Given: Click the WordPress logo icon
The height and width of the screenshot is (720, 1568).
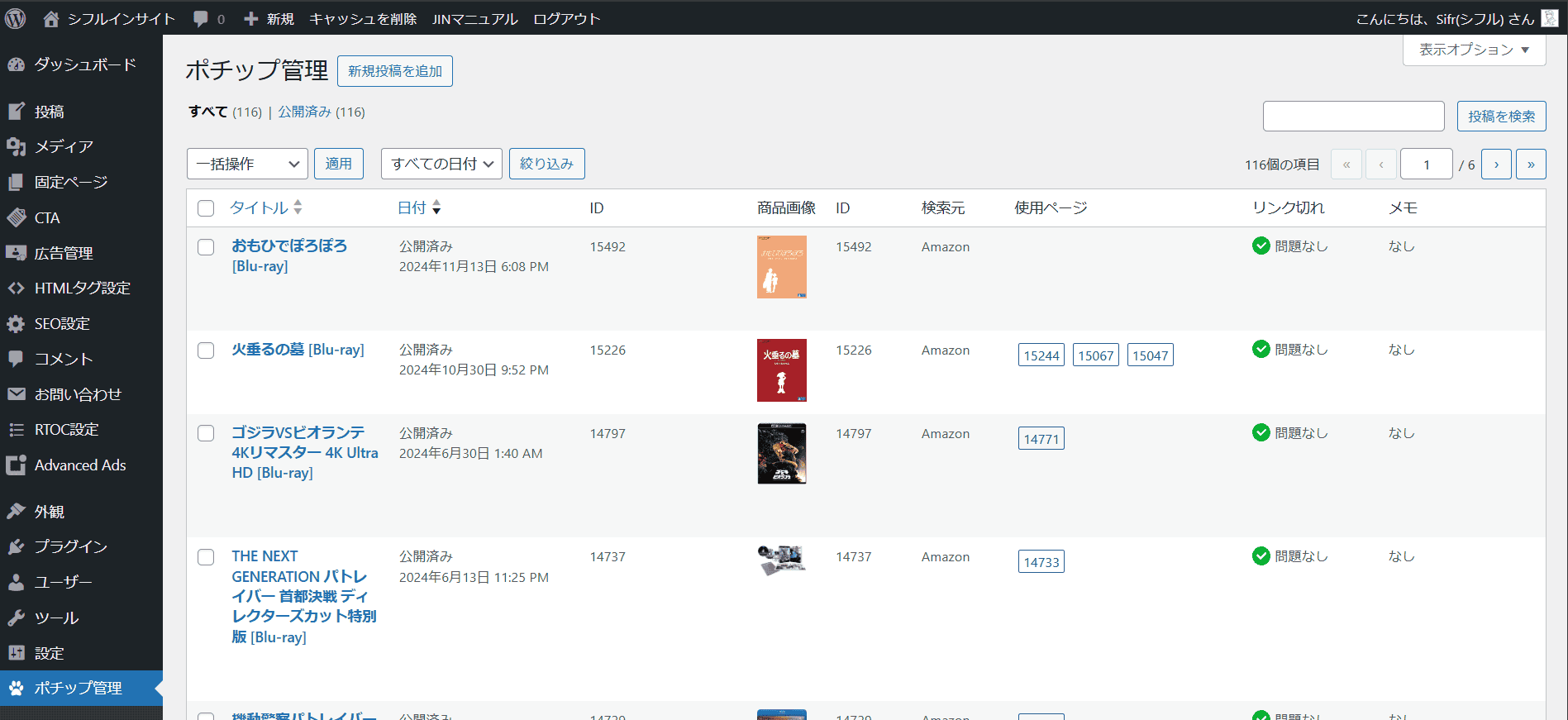Looking at the screenshot, I should tap(15, 18).
